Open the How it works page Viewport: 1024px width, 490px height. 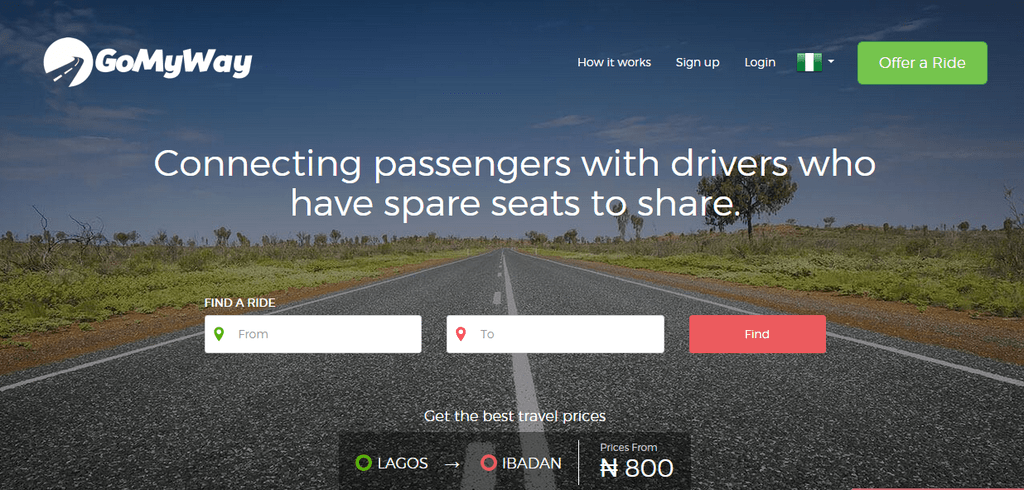tap(614, 63)
